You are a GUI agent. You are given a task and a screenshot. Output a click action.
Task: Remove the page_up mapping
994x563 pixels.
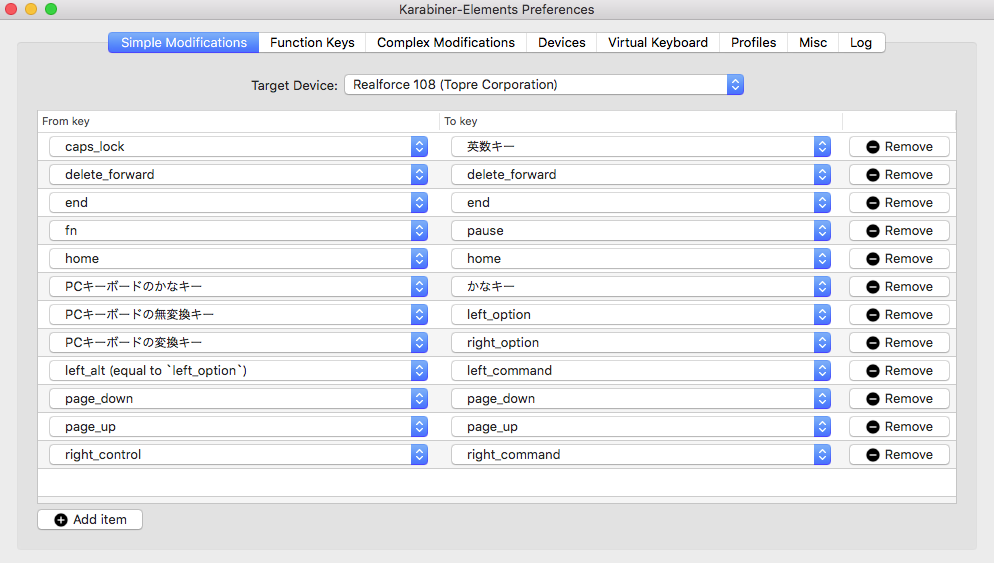899,427
